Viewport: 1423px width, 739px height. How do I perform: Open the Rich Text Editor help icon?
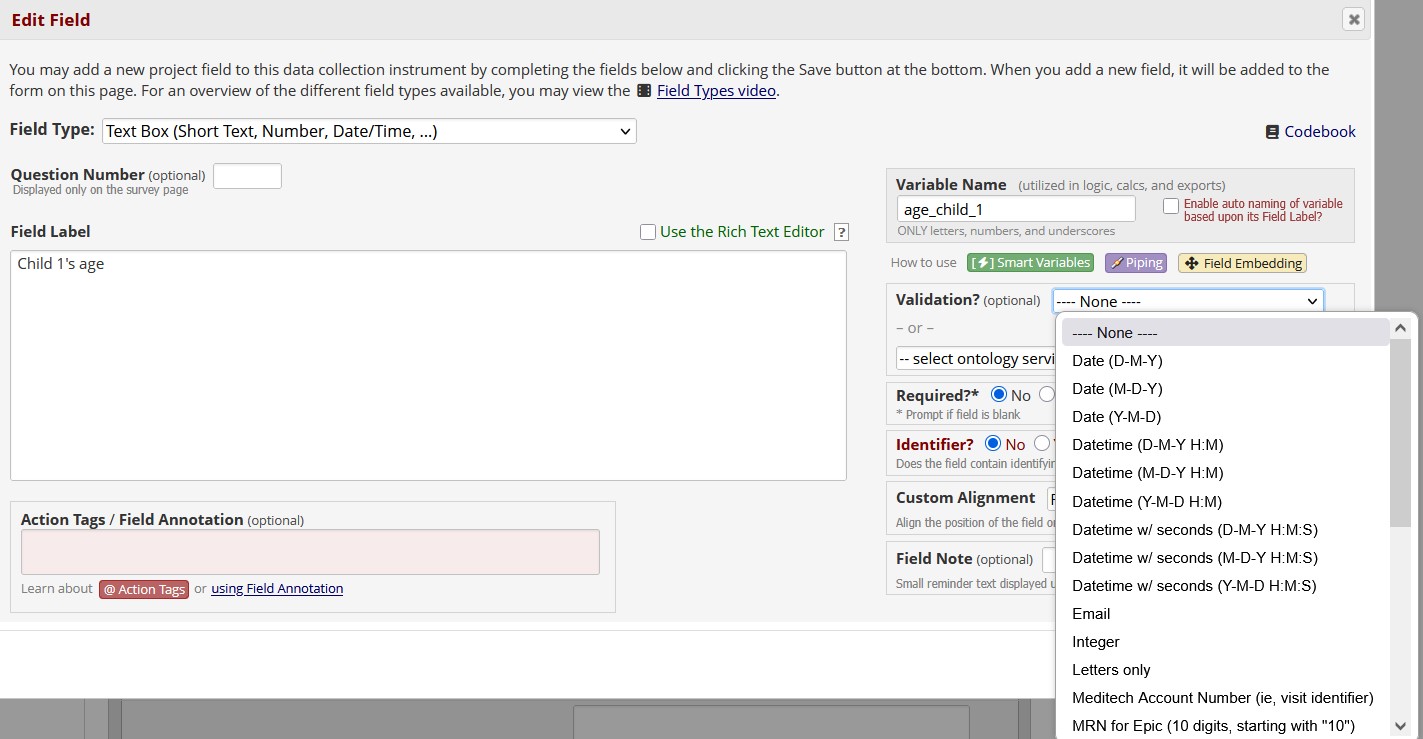pos(841,231)
